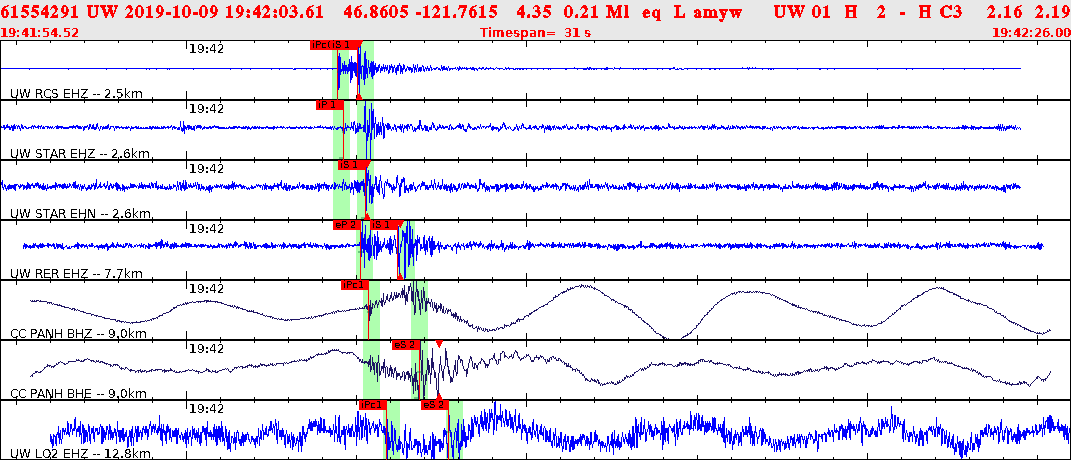Select the iS 1 pick flag on STAR EHN
This screenshot has height=460, width=1071.
tap(354, 165)
